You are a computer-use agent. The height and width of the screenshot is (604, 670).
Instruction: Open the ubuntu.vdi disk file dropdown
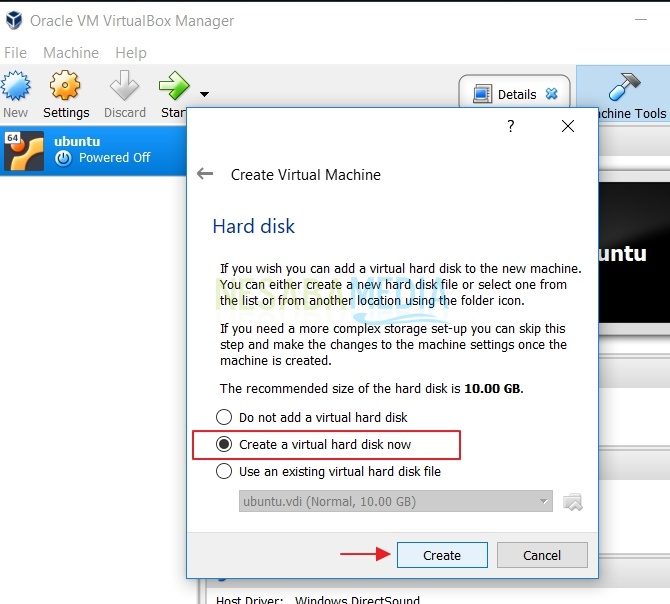click(x=396, y=501)
